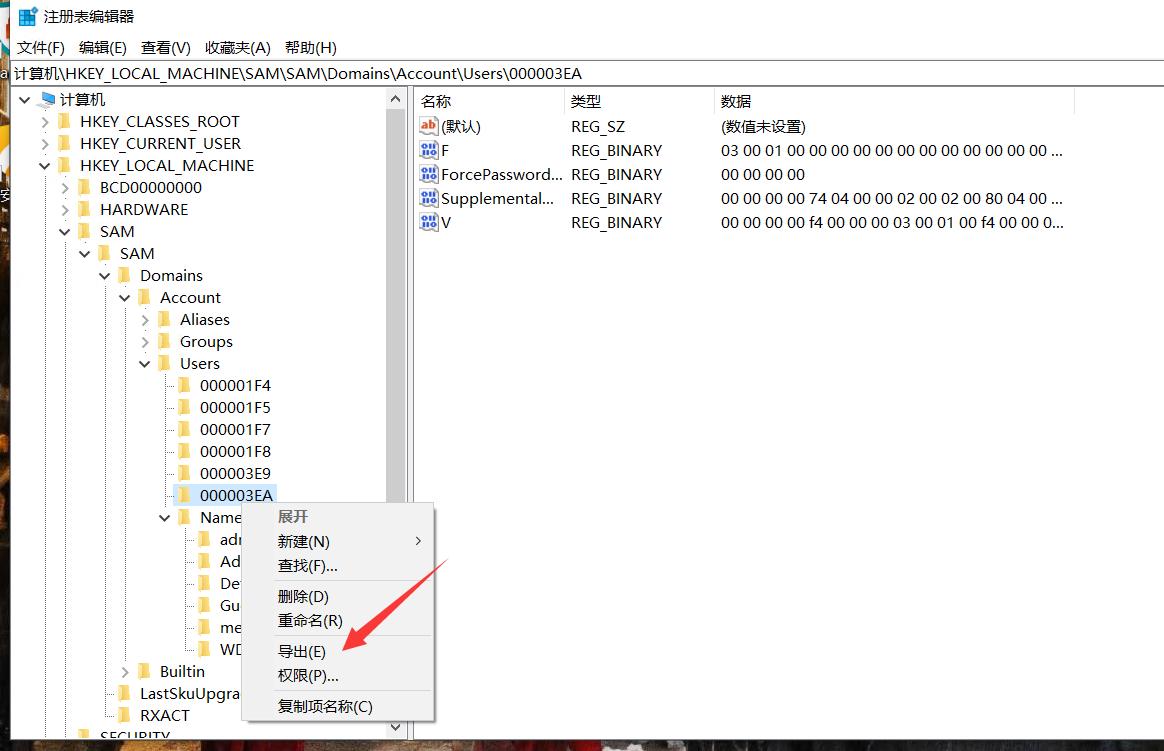Screen dimensions: 1164x751
Task: Open 权限(P)... in the context menu
Action: coord(308,676)
